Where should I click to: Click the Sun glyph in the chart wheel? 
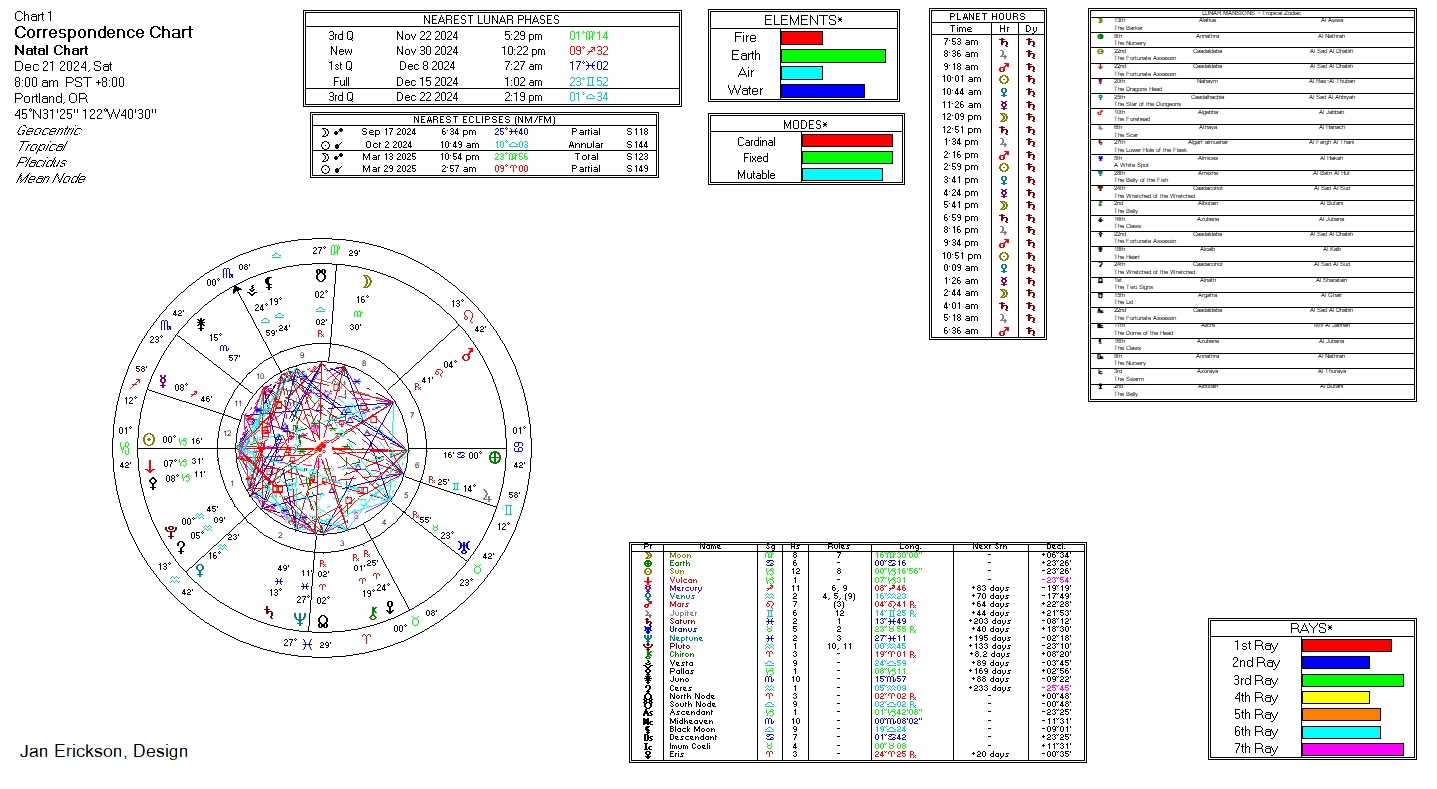pos(149,439)
